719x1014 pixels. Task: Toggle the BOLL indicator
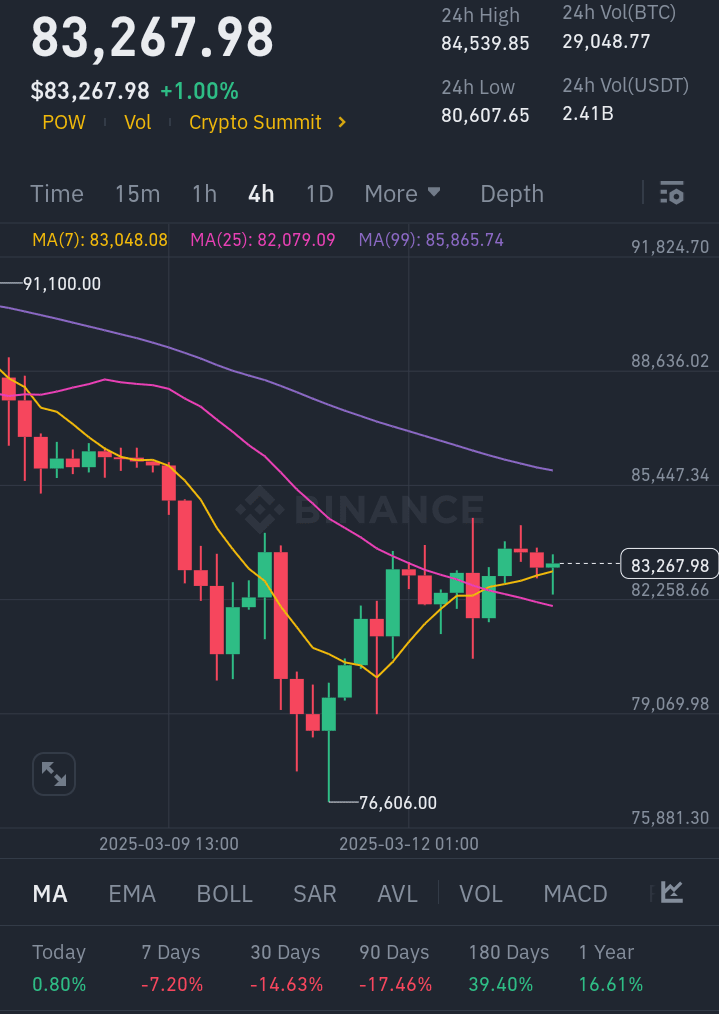tap(224, 893)
